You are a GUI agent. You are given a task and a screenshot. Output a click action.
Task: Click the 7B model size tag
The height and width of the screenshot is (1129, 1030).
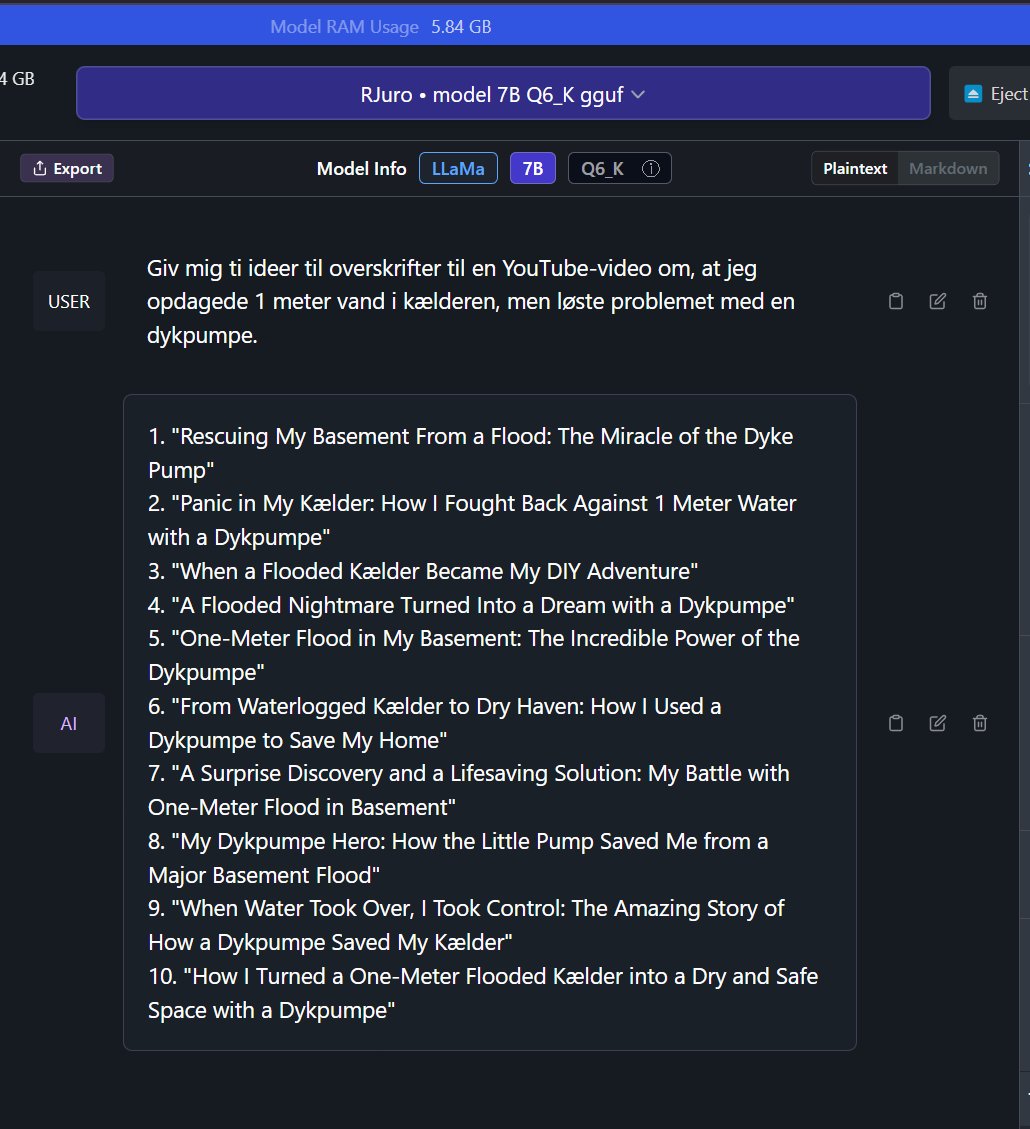[533, 168]
